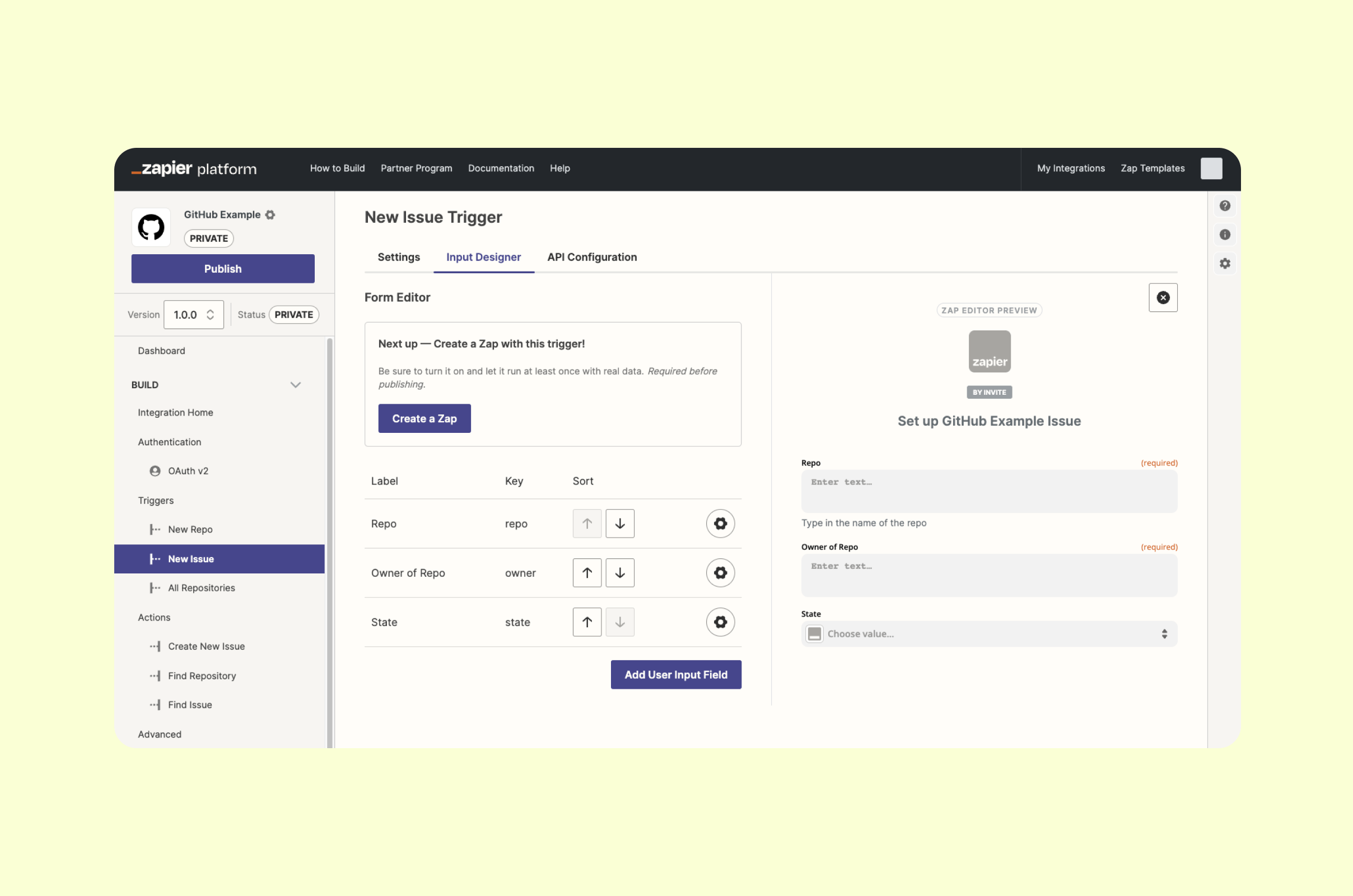Click the OAuth v2 user icon in sidebar
Screen dimensions: 1353x896
point(155,470)
